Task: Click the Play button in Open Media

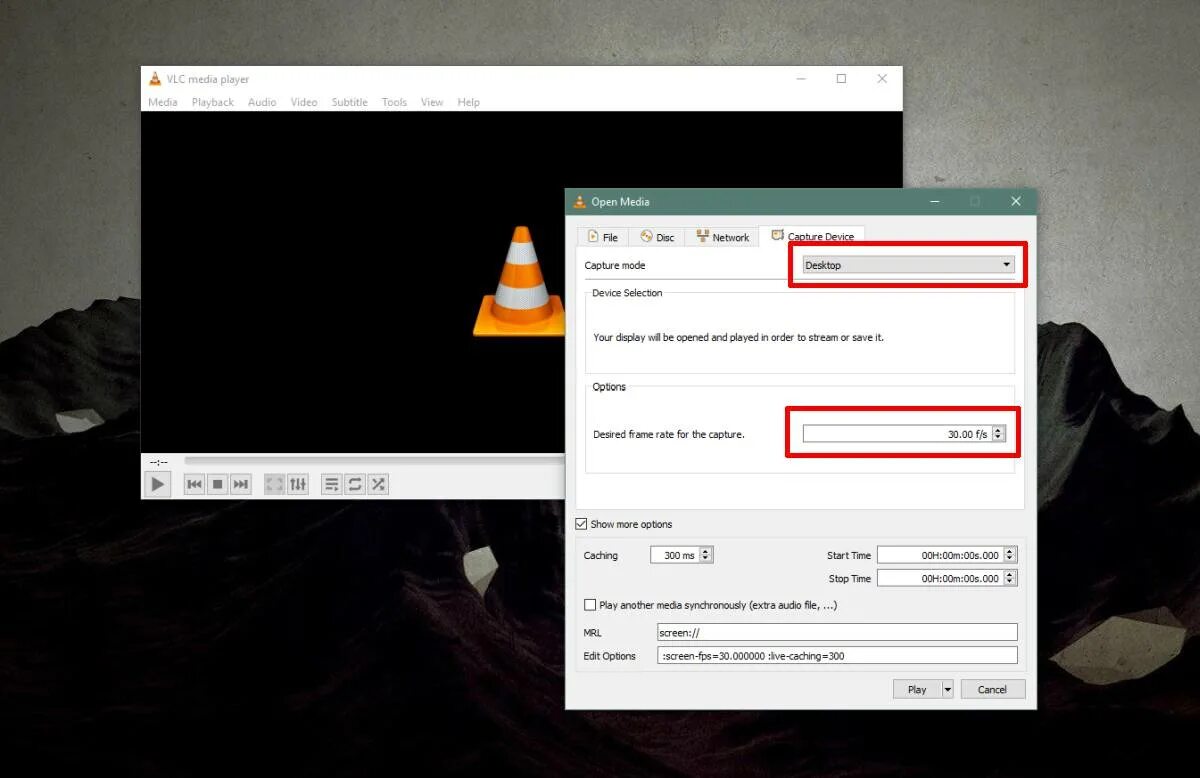Action: (x=917, y=689)
